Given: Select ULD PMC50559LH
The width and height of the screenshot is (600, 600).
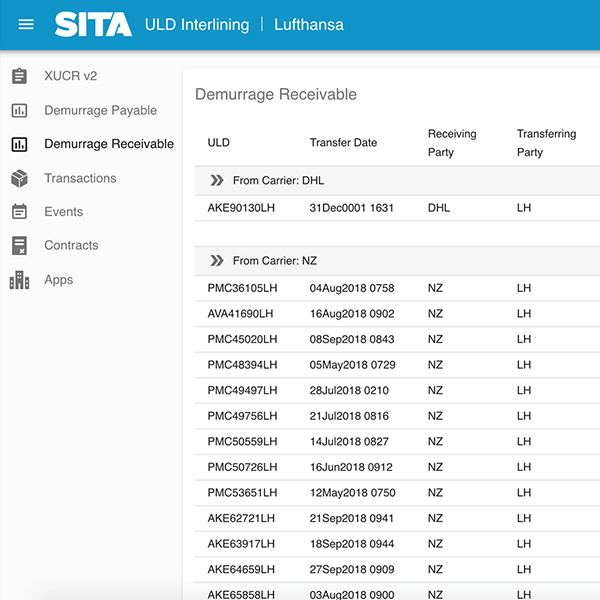Looking at the screenshot, I should click(x=242, y=442).
